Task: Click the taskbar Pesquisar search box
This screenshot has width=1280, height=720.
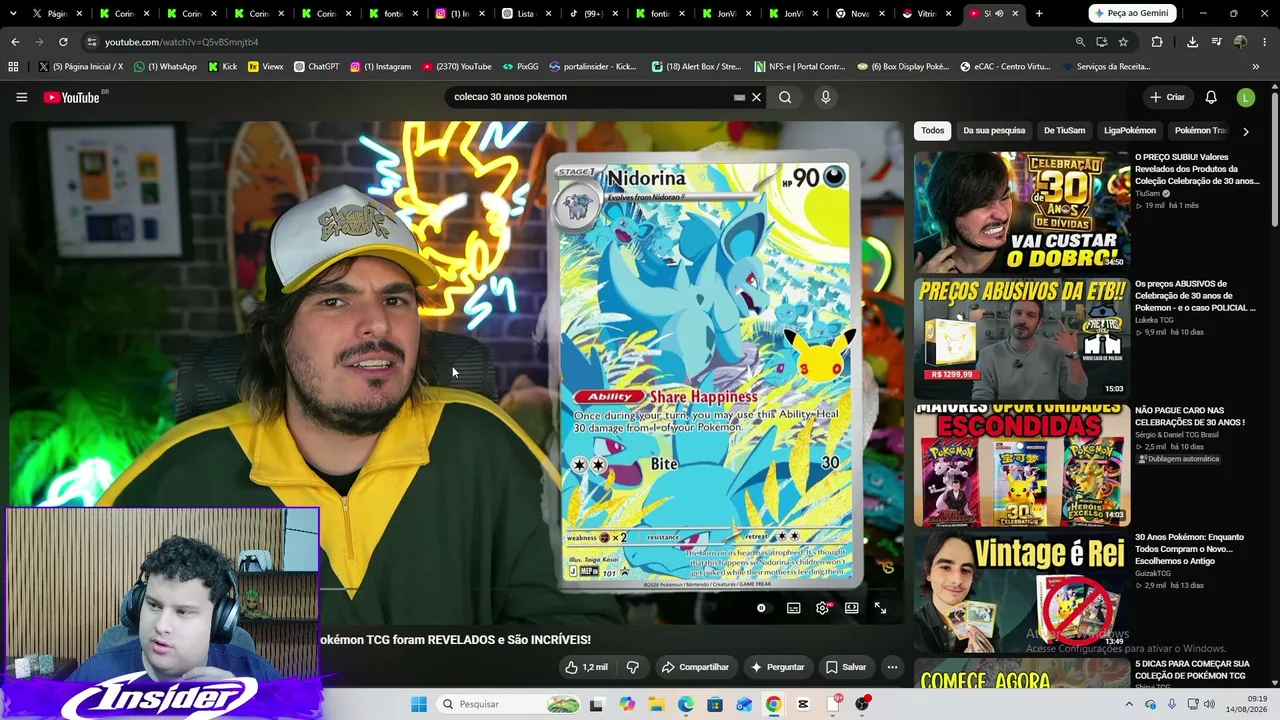Action: (508, 704)
